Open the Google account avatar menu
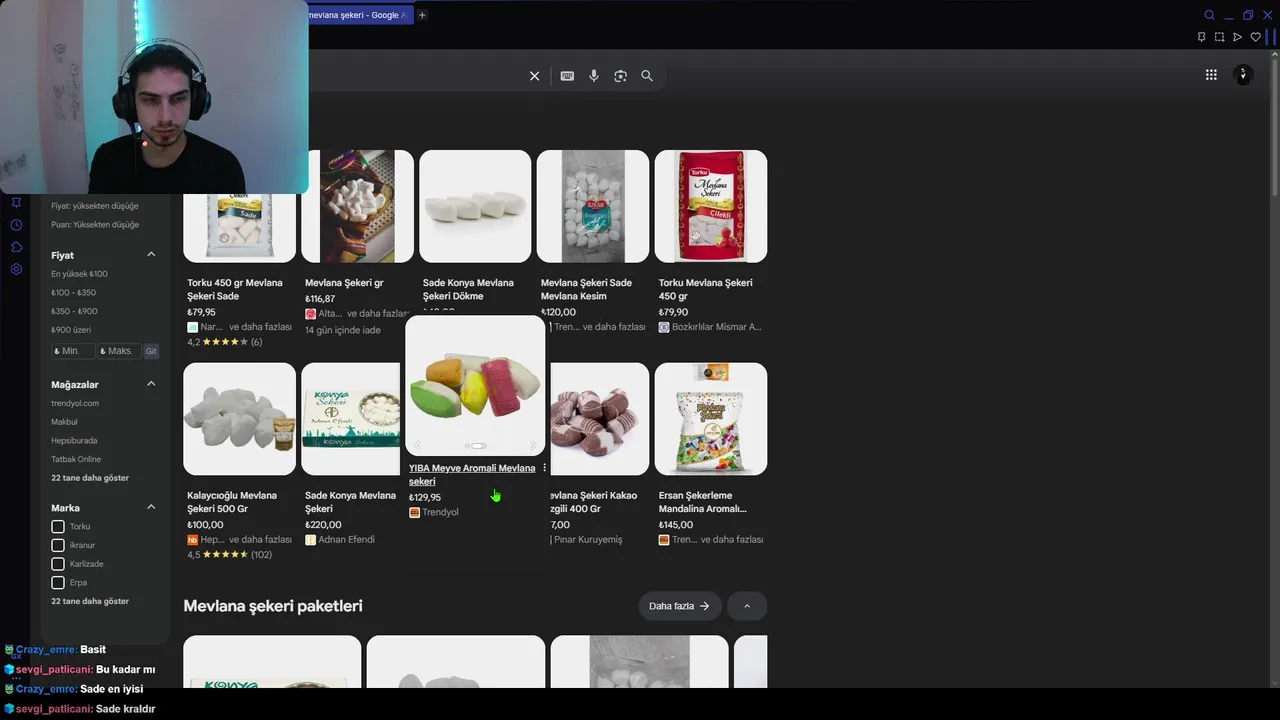This screenshot has width=1280, height=720. pyautogui.click(x=1243, y=75)
